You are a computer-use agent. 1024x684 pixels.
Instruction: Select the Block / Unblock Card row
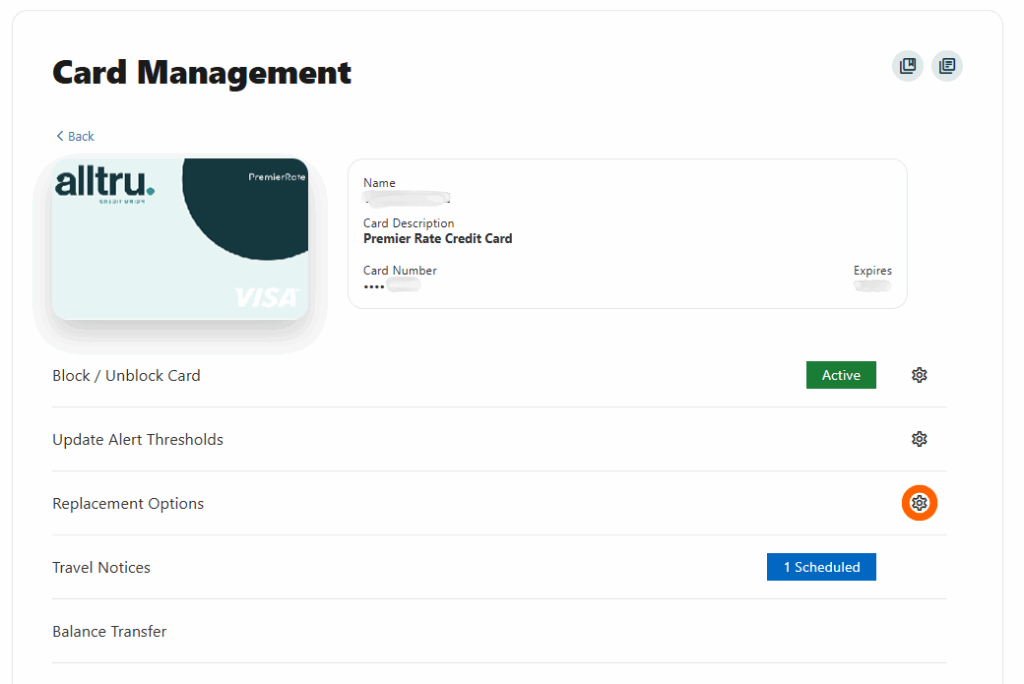pos(499,376)
